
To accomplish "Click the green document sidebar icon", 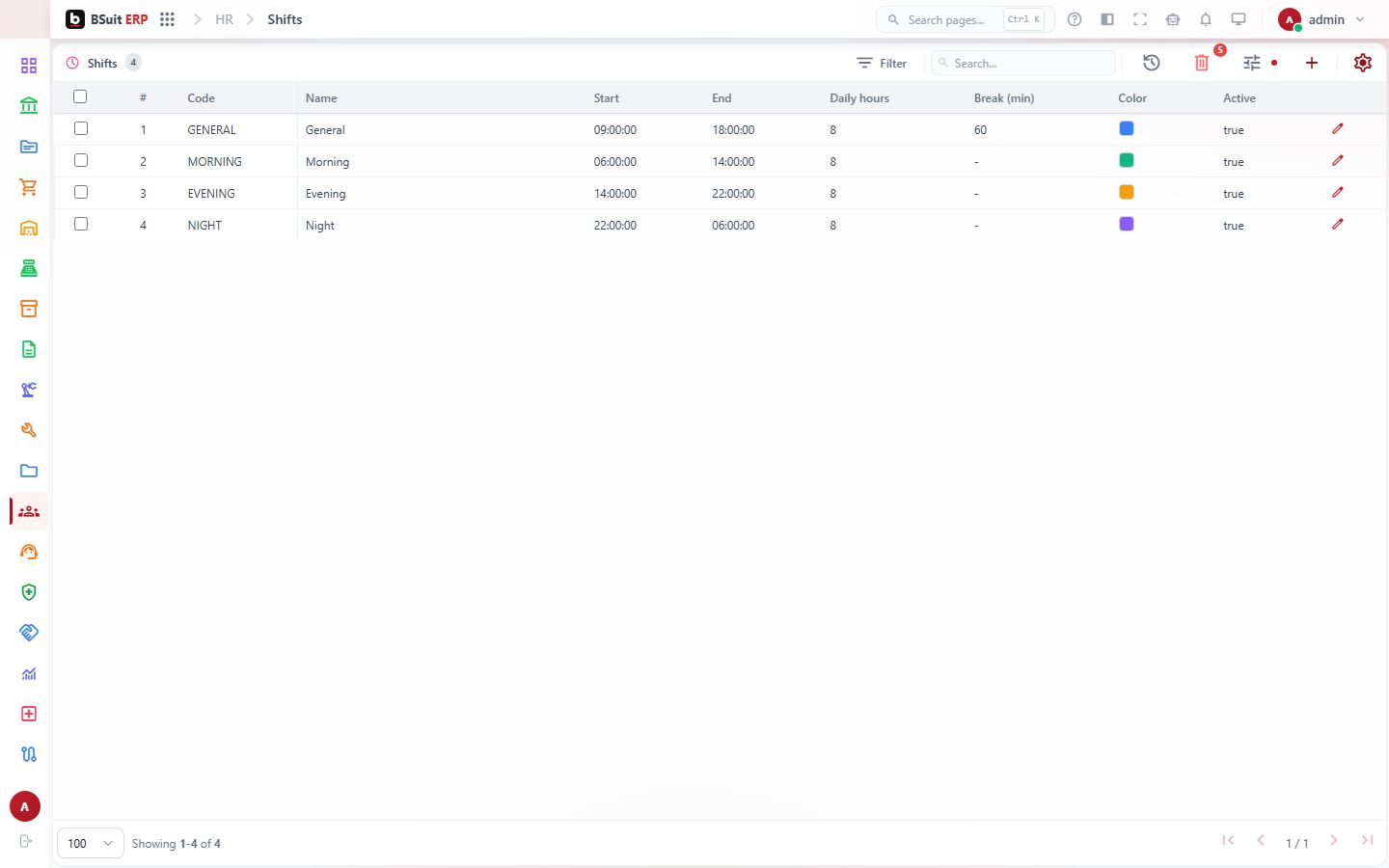I will pos(29,349).
